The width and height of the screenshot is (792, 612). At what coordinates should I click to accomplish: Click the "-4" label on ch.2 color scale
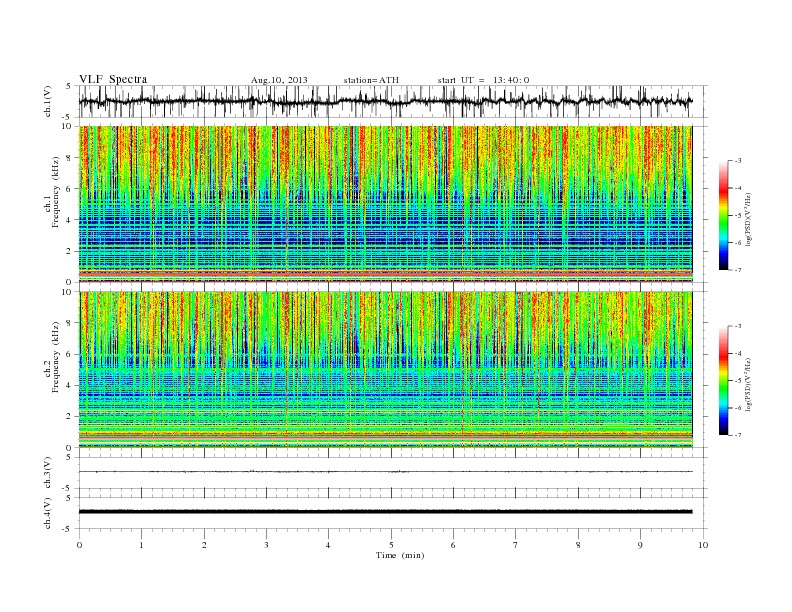(738, 353)
